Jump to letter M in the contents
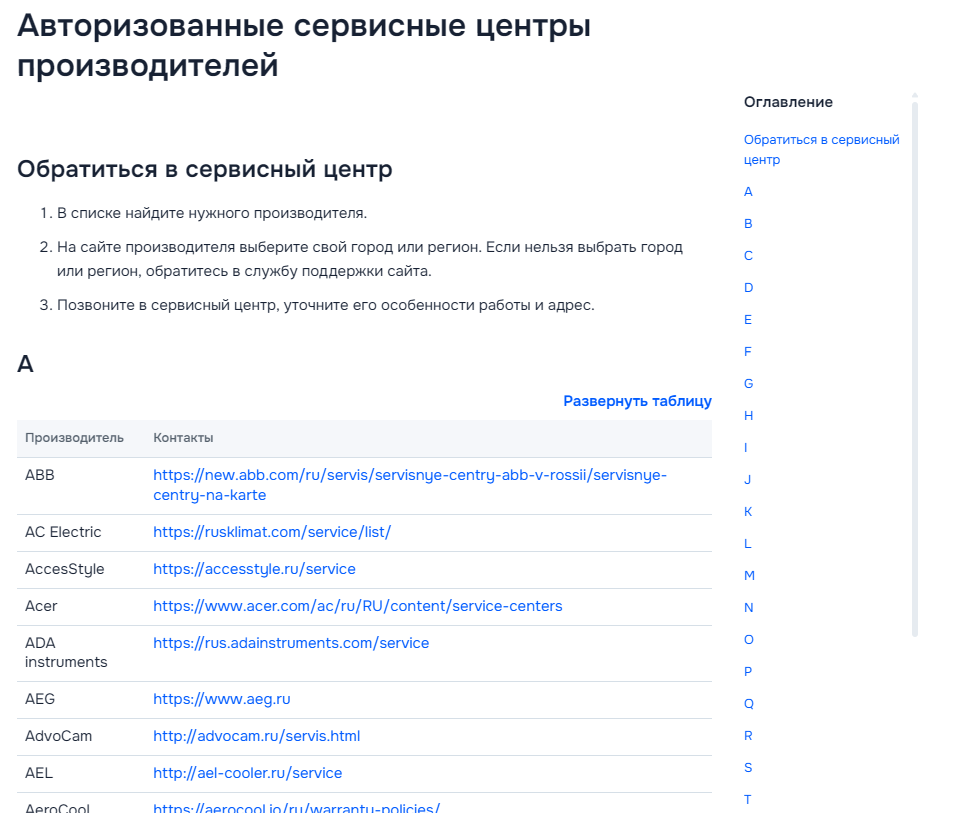The width and height of the screenshot is (962, 813). tap(749, 575)
